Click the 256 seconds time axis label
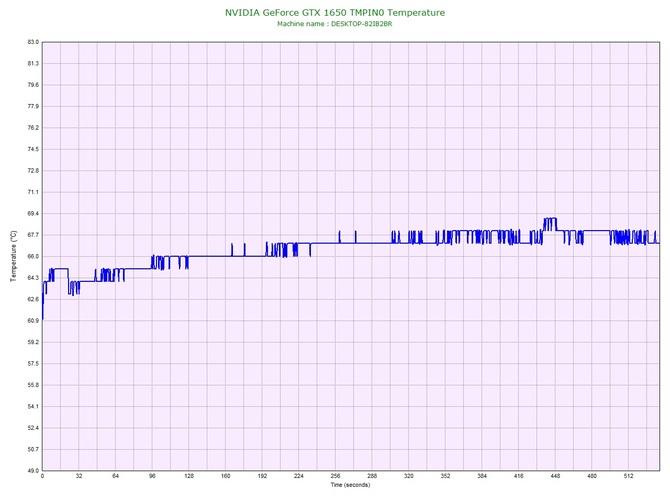 point(335,476)
